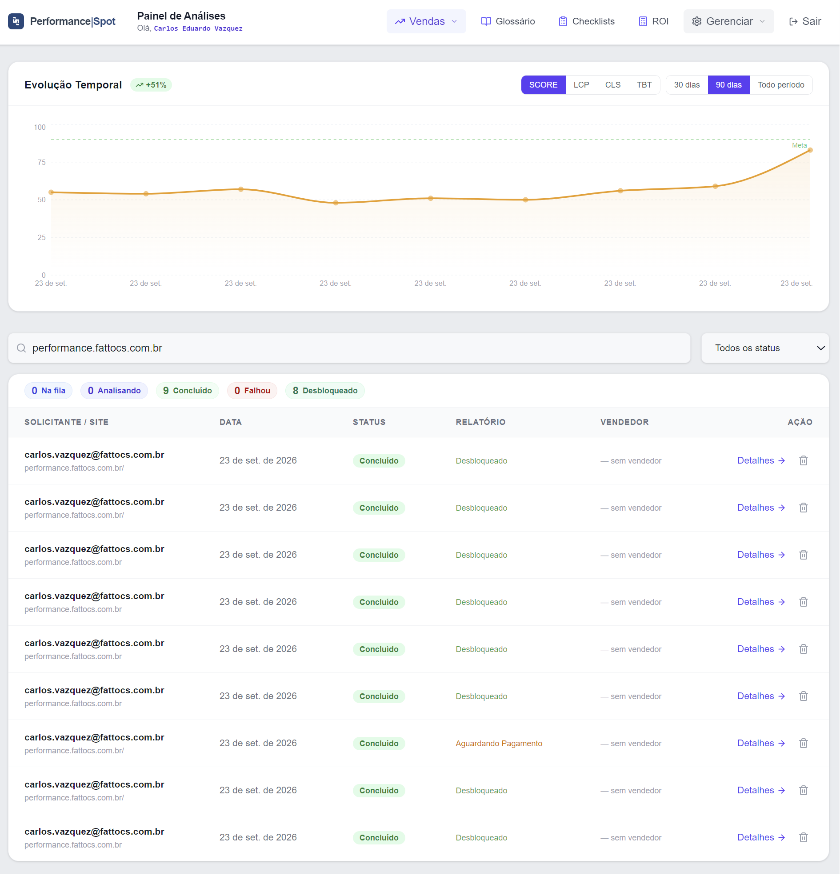Filter by the 8 Desbloqueado chip
This screenshot has width=840, height=874.
[x=325, y=391]
